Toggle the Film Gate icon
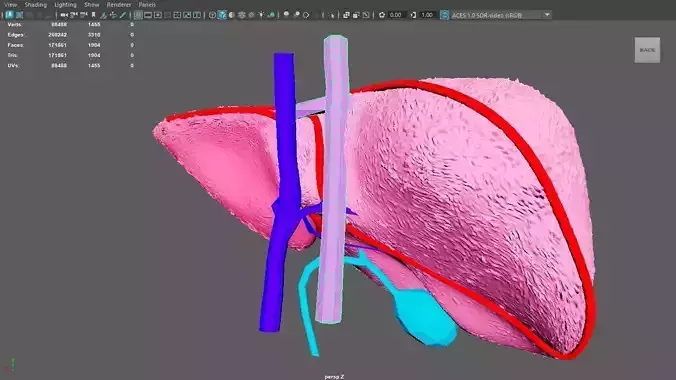 pyautogui.click(x=148, y=15)
